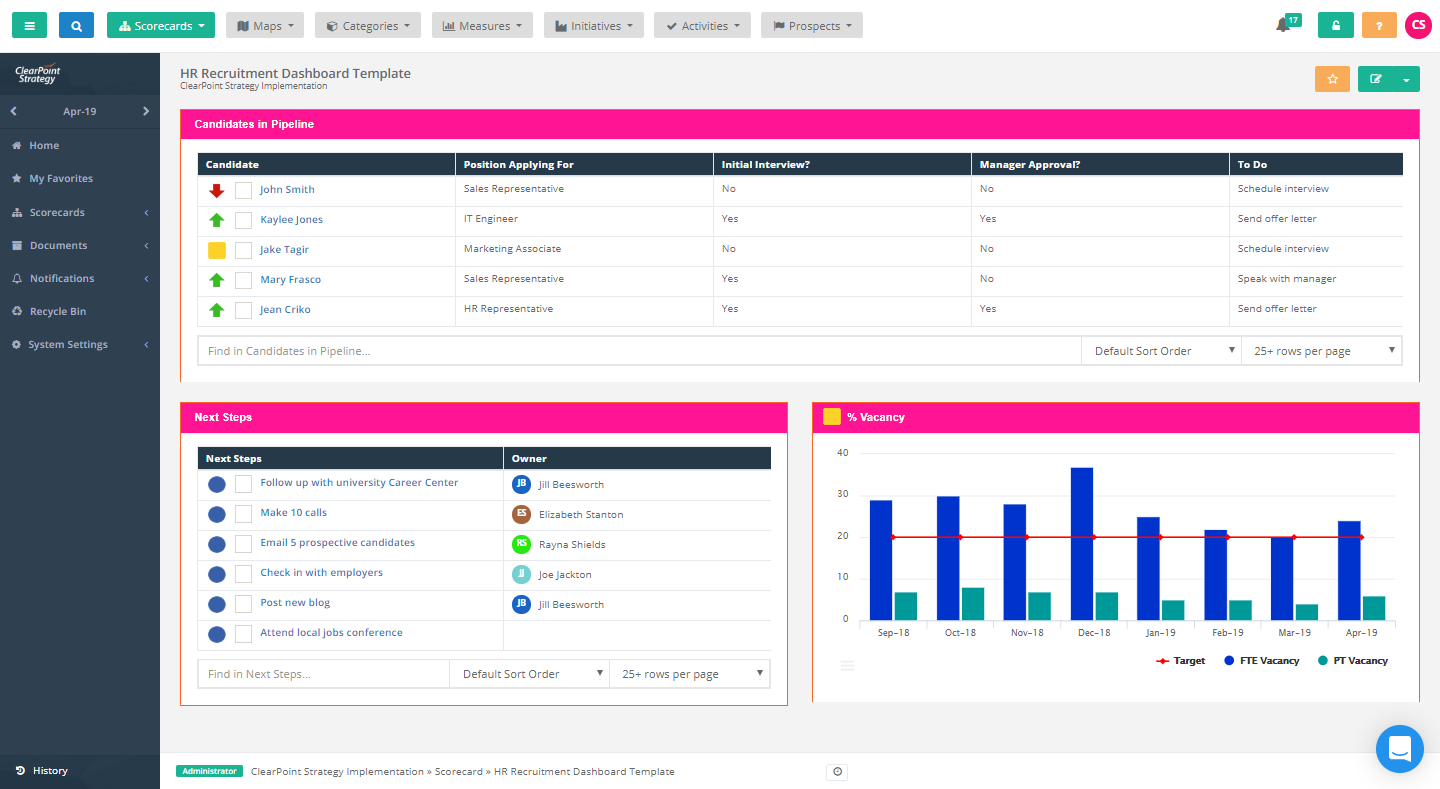
Task: Open the help question mark icon
Action: pyautogui.click(x=1379, y=24)
